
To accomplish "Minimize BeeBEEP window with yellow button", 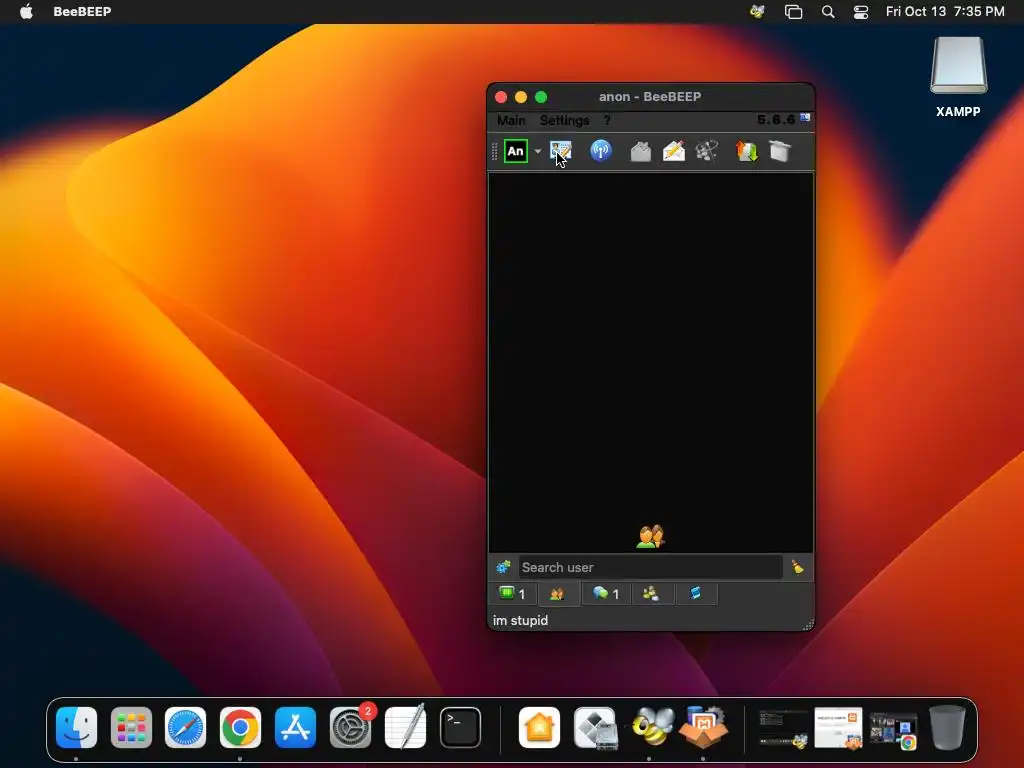I will (521, 97).
